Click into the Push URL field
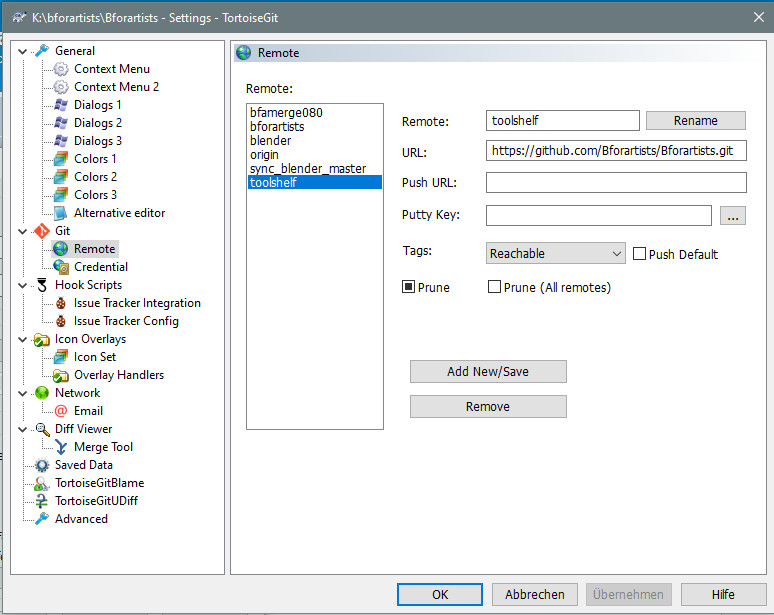The height and width of the screenshot is (615, 774). (616, 183)
